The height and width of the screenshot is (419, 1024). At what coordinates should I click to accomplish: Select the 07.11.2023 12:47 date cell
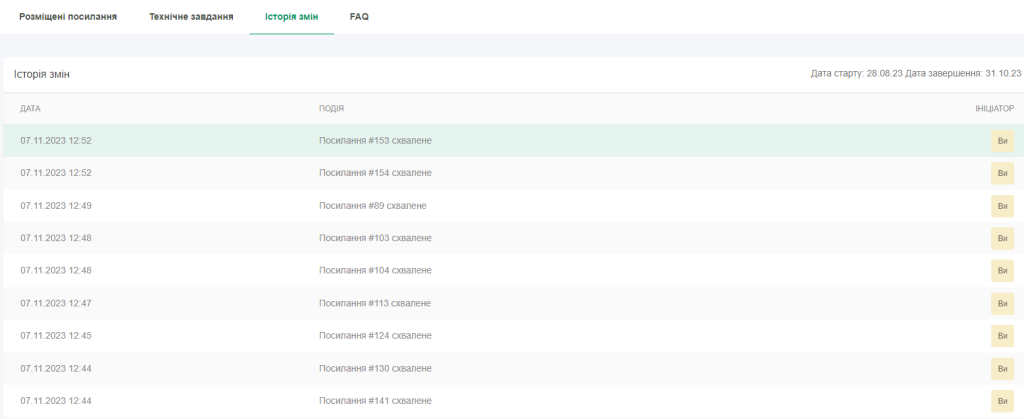tap(56, 303)
